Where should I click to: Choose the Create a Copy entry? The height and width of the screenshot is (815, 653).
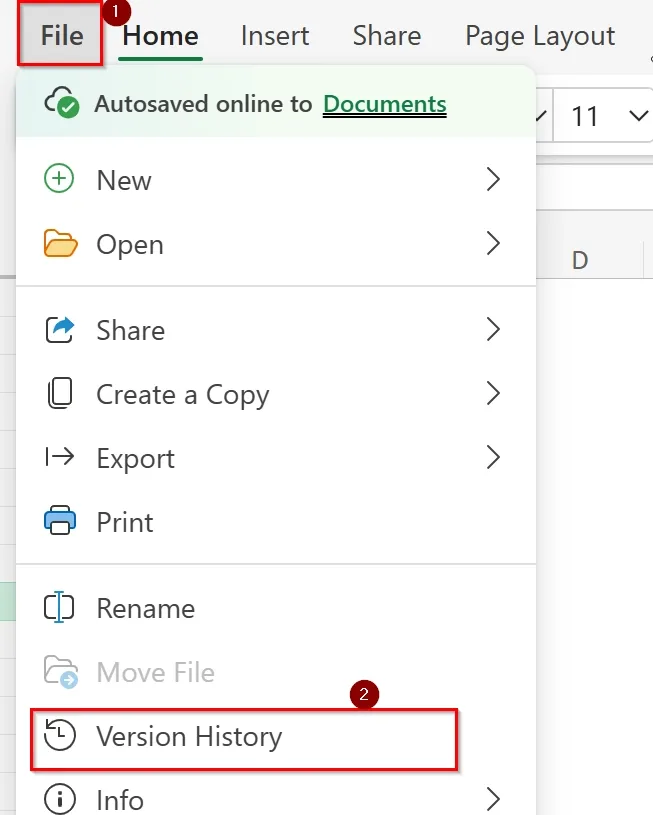(x=276, y=395)
